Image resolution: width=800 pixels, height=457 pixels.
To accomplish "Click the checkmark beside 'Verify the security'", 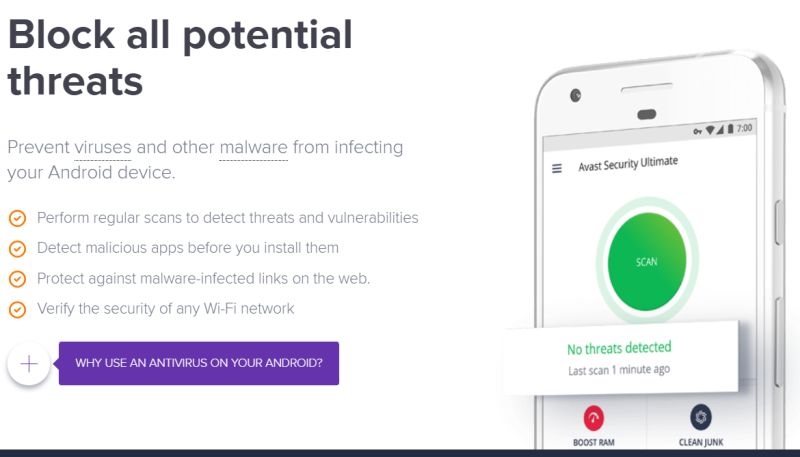I will click(x=17, y=309).
